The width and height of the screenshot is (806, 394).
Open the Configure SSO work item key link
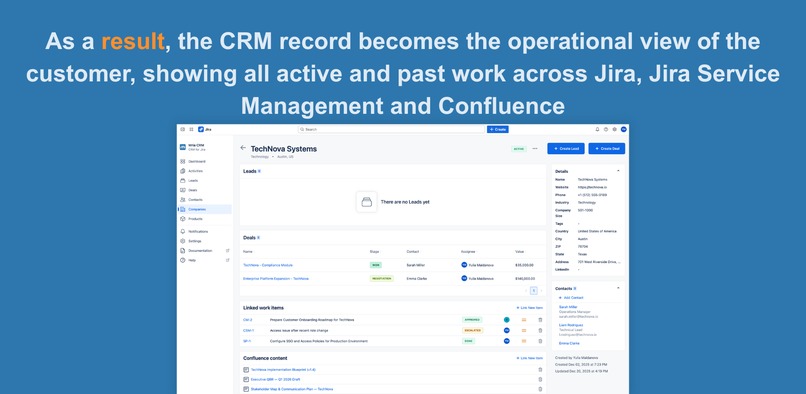pos(247,341)
